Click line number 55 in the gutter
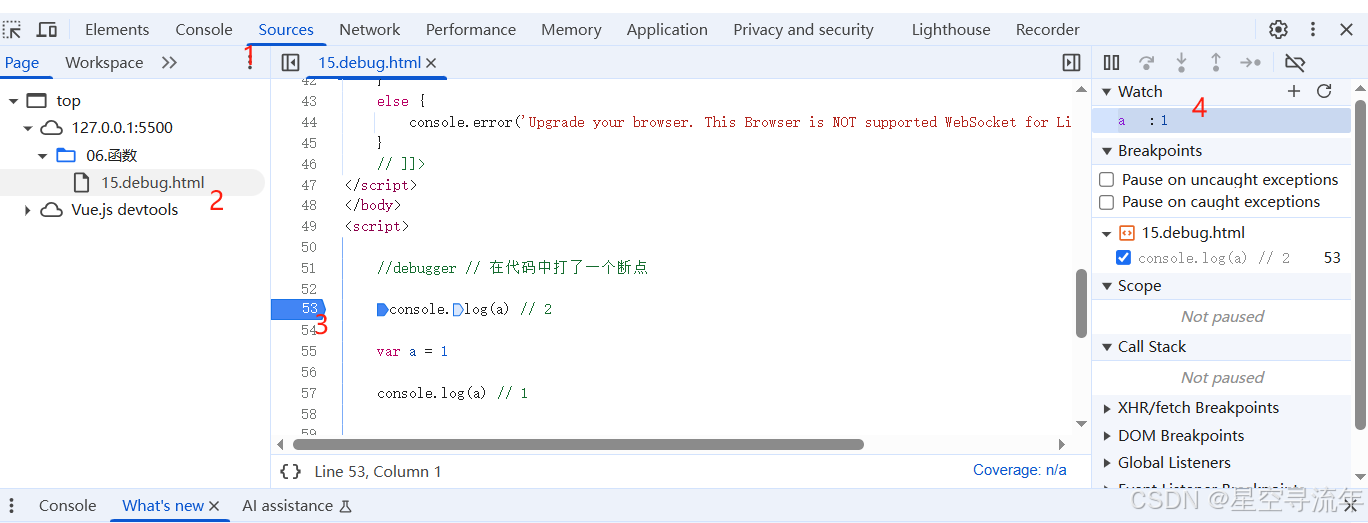1368x523 pixels. pos(309,351)
